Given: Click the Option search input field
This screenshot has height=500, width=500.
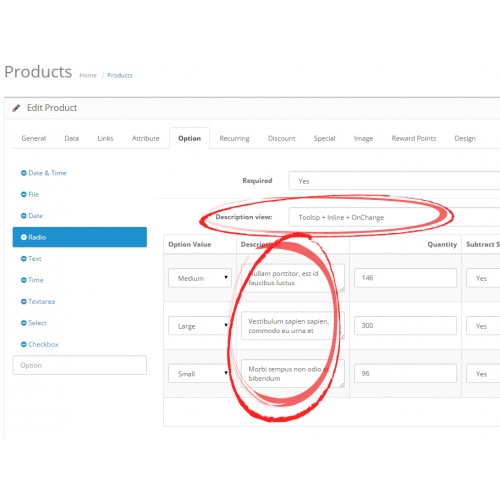Looking at the screenshot, I should point(80,365).
